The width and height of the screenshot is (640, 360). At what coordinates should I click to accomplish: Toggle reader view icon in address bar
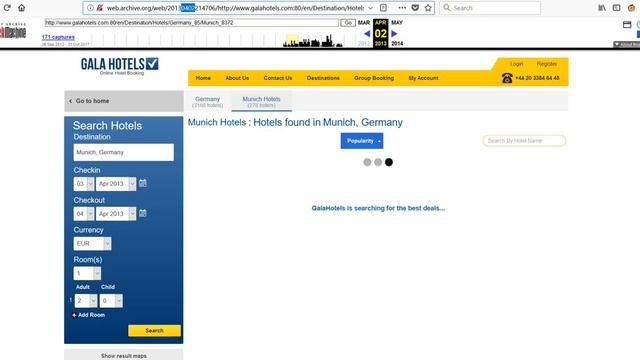click(383, 8)
